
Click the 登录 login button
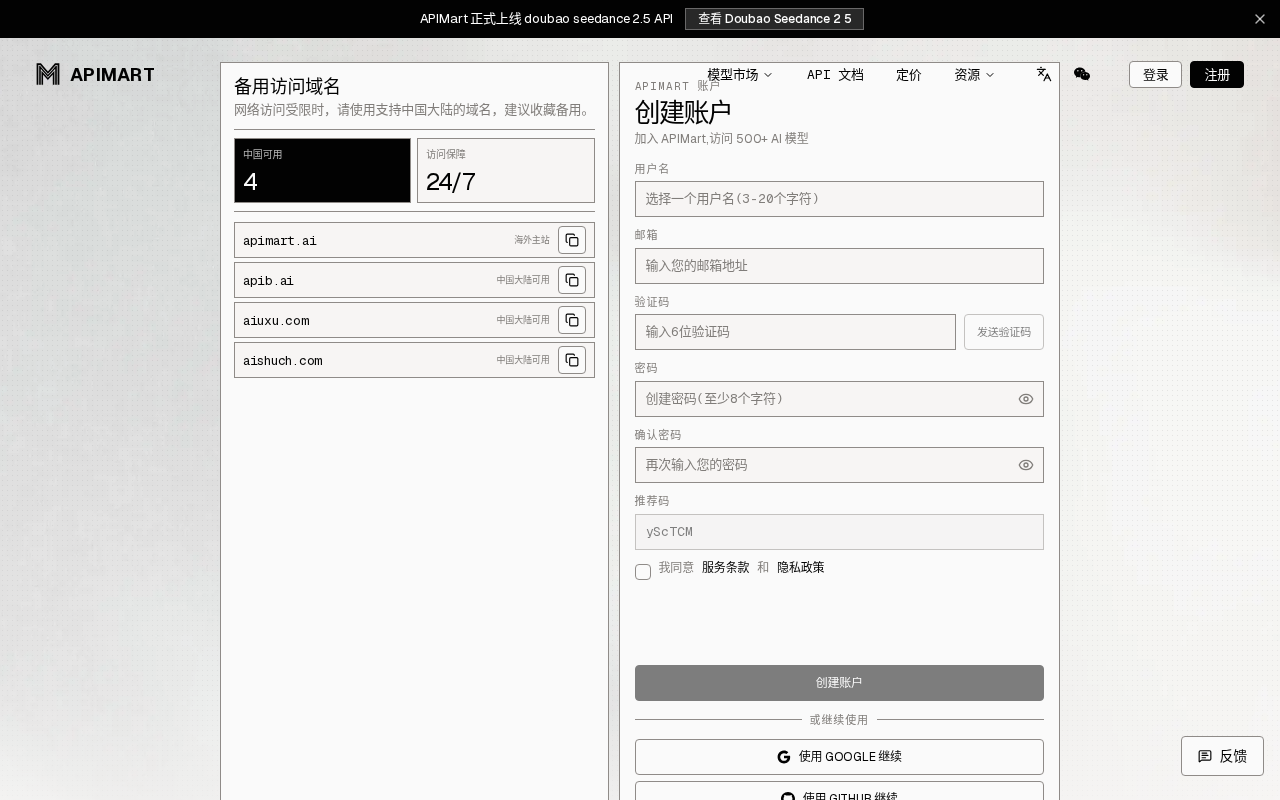[x=1155, y=74]
